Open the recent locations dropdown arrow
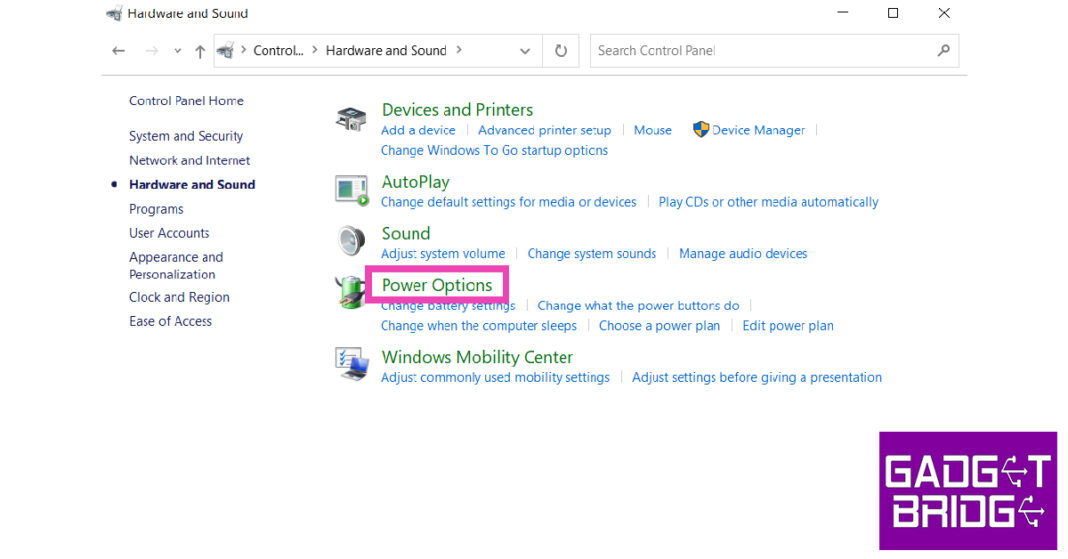 [x=178, y=51]
